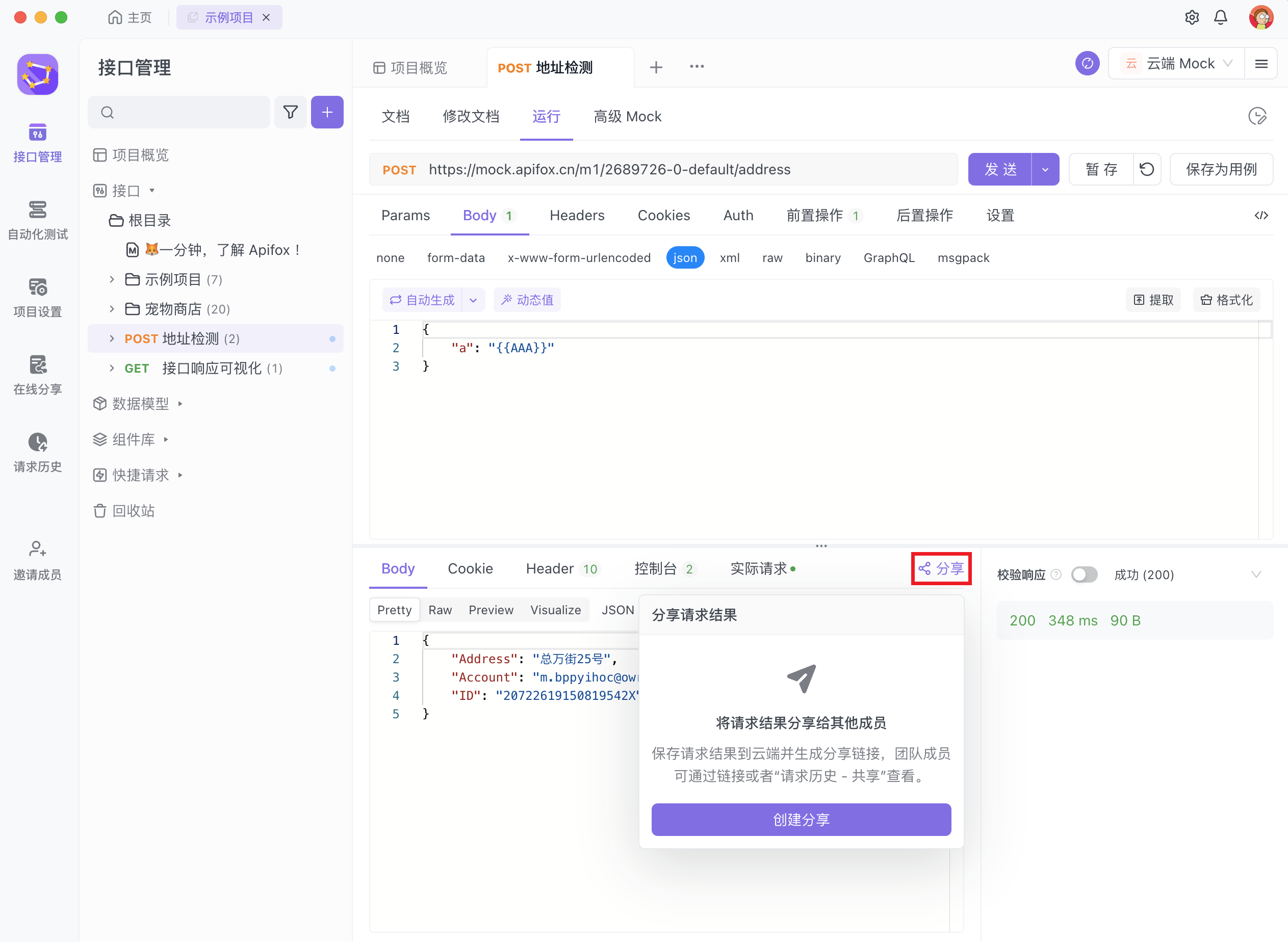This screenshot has width=1288, height=942.
Task: Click the notification bell icon
Action: pyautogui.click(x=1220, y=17)
